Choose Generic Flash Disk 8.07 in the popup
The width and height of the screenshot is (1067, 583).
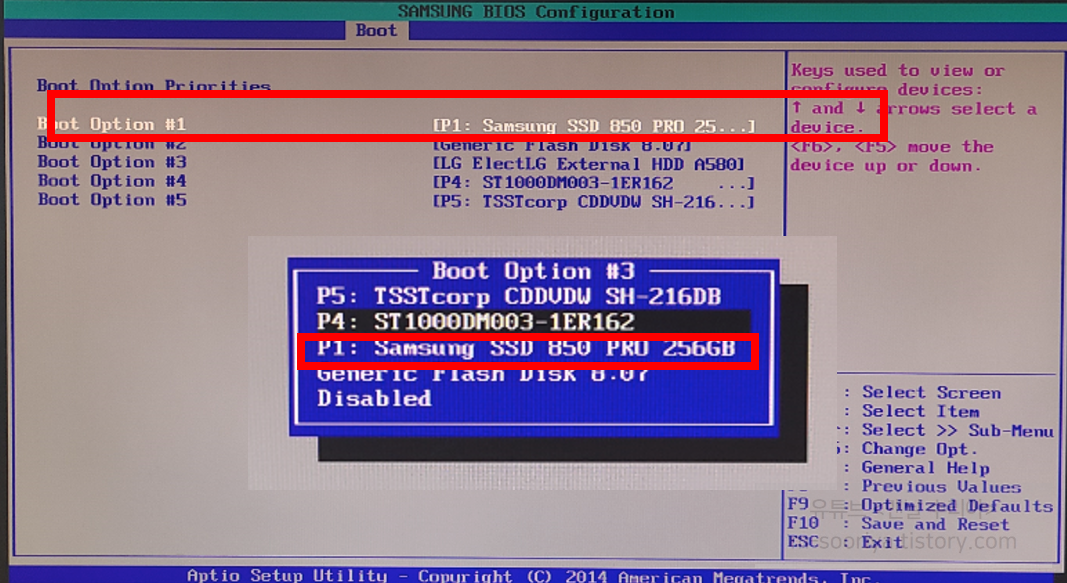[x=483, y=373]
